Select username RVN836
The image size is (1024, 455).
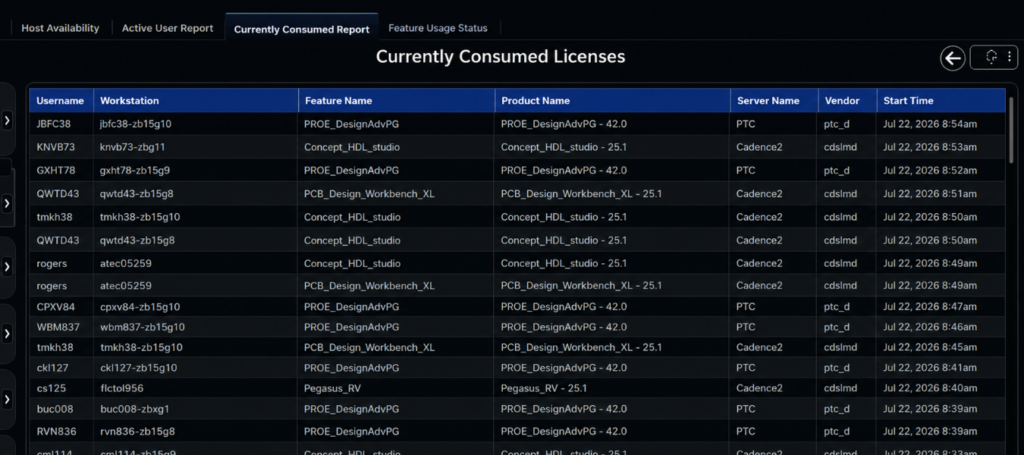coord(56,431)
